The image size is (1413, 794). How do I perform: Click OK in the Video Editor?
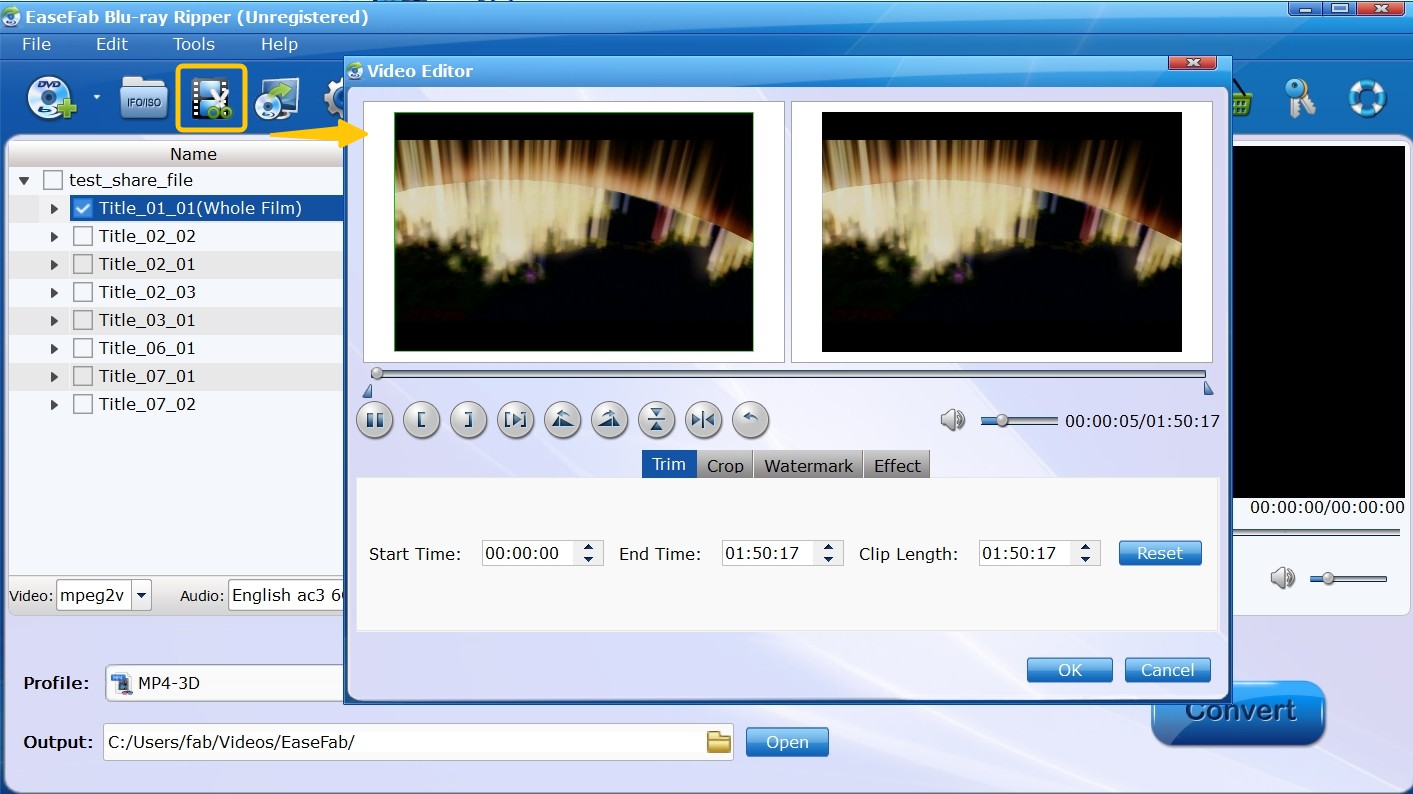(x=1070, y=670)
